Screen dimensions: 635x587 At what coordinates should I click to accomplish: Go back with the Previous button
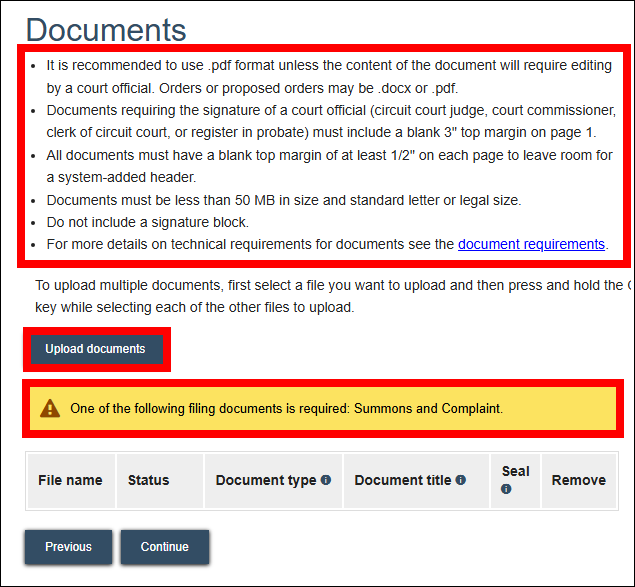(x=68, y=547)
